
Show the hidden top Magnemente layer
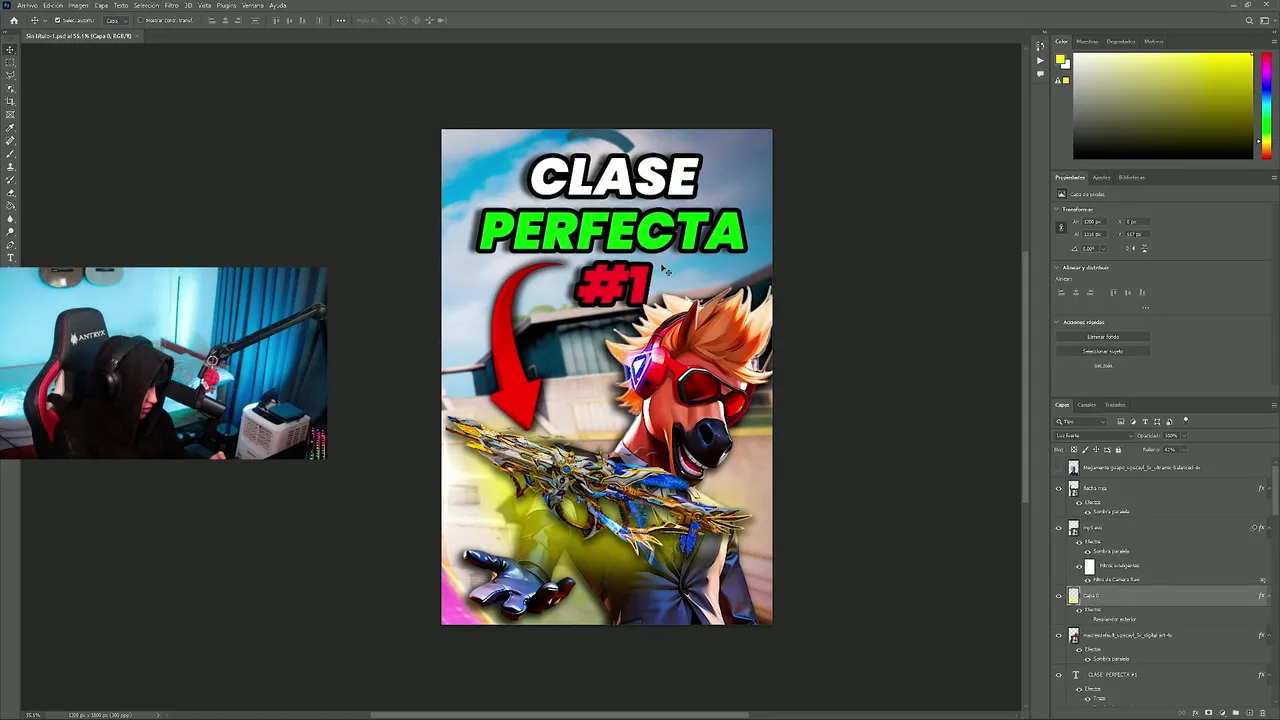[x=1058, y=467]
